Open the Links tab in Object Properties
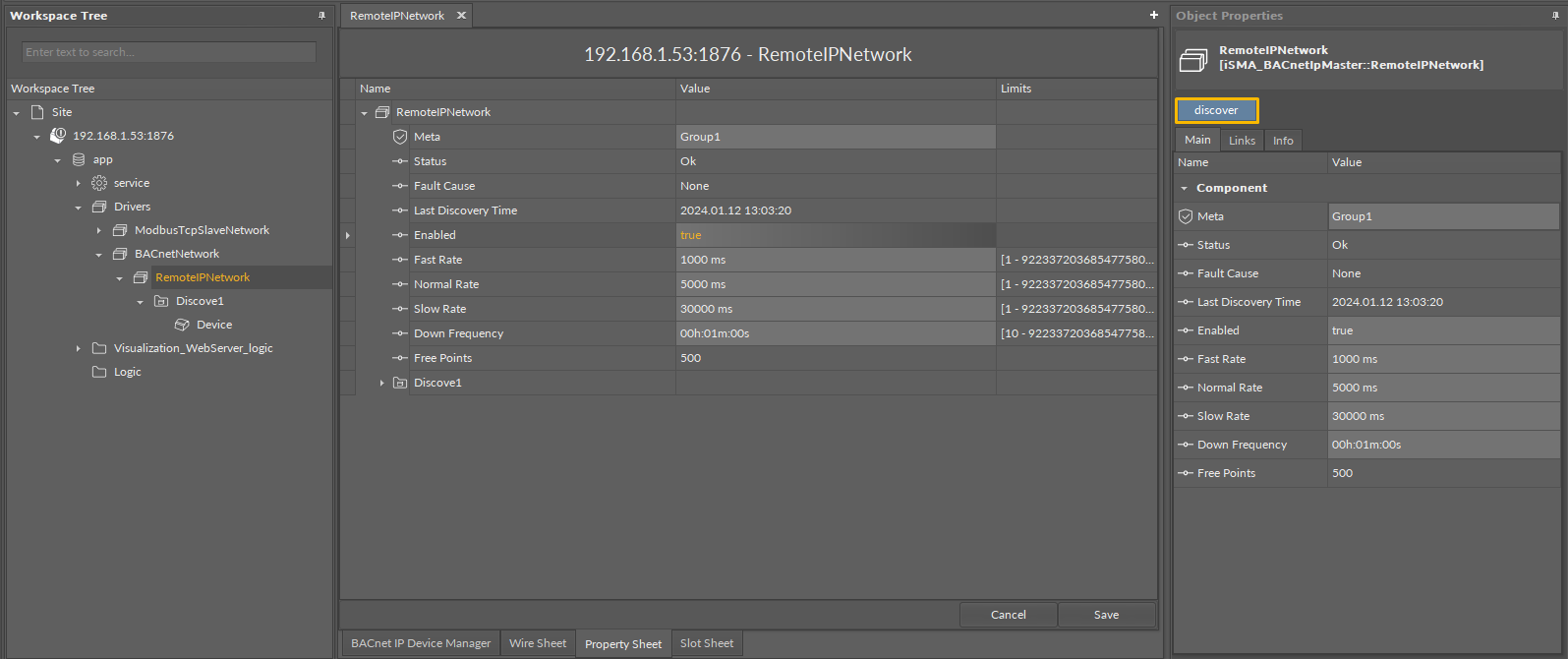Image resolution: width=1568 pixels, height=659 pixels. coord(1242,141)
